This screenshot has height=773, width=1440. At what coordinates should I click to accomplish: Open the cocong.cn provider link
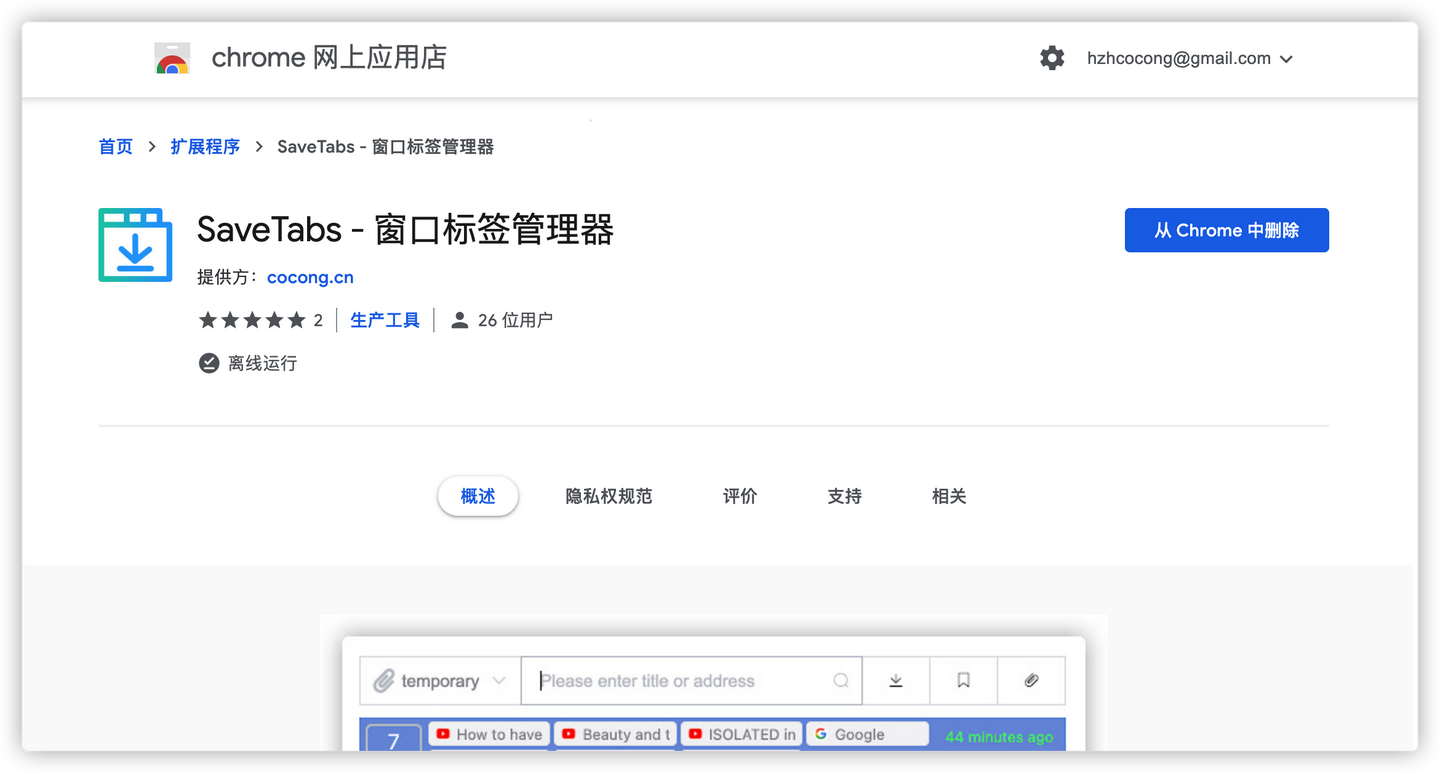[310, 277]
